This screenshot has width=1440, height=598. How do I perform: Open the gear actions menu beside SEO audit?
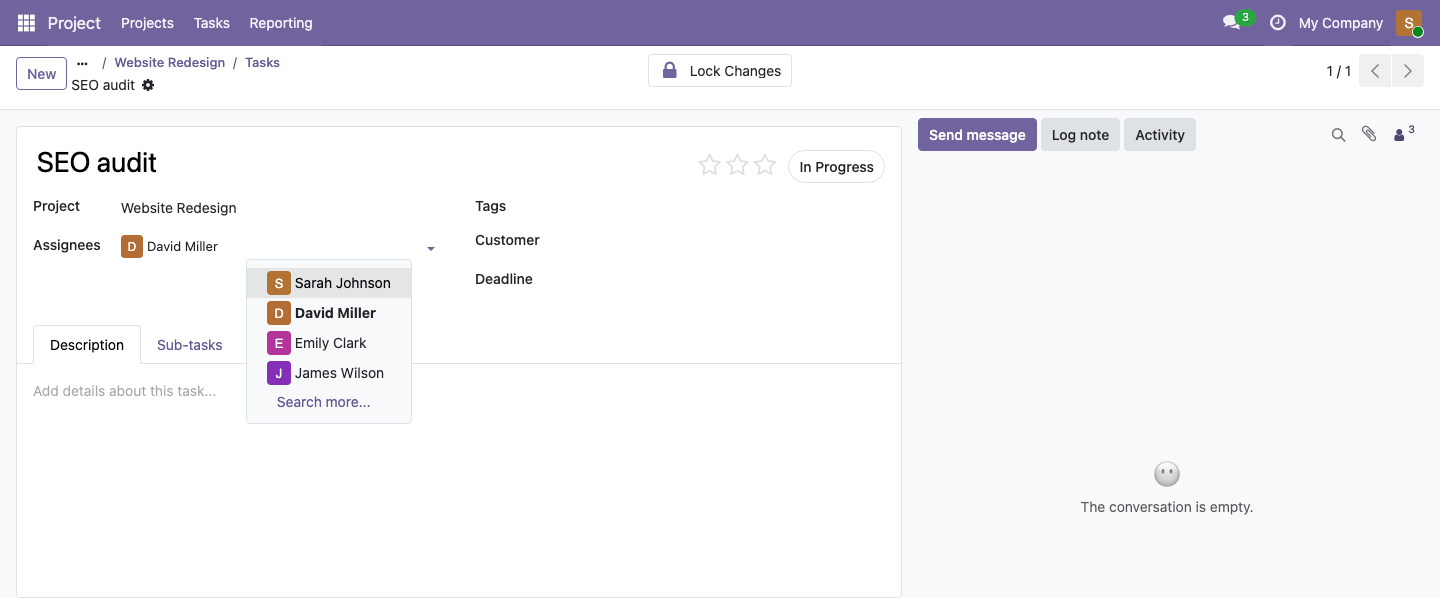click(x=148, y=85)
